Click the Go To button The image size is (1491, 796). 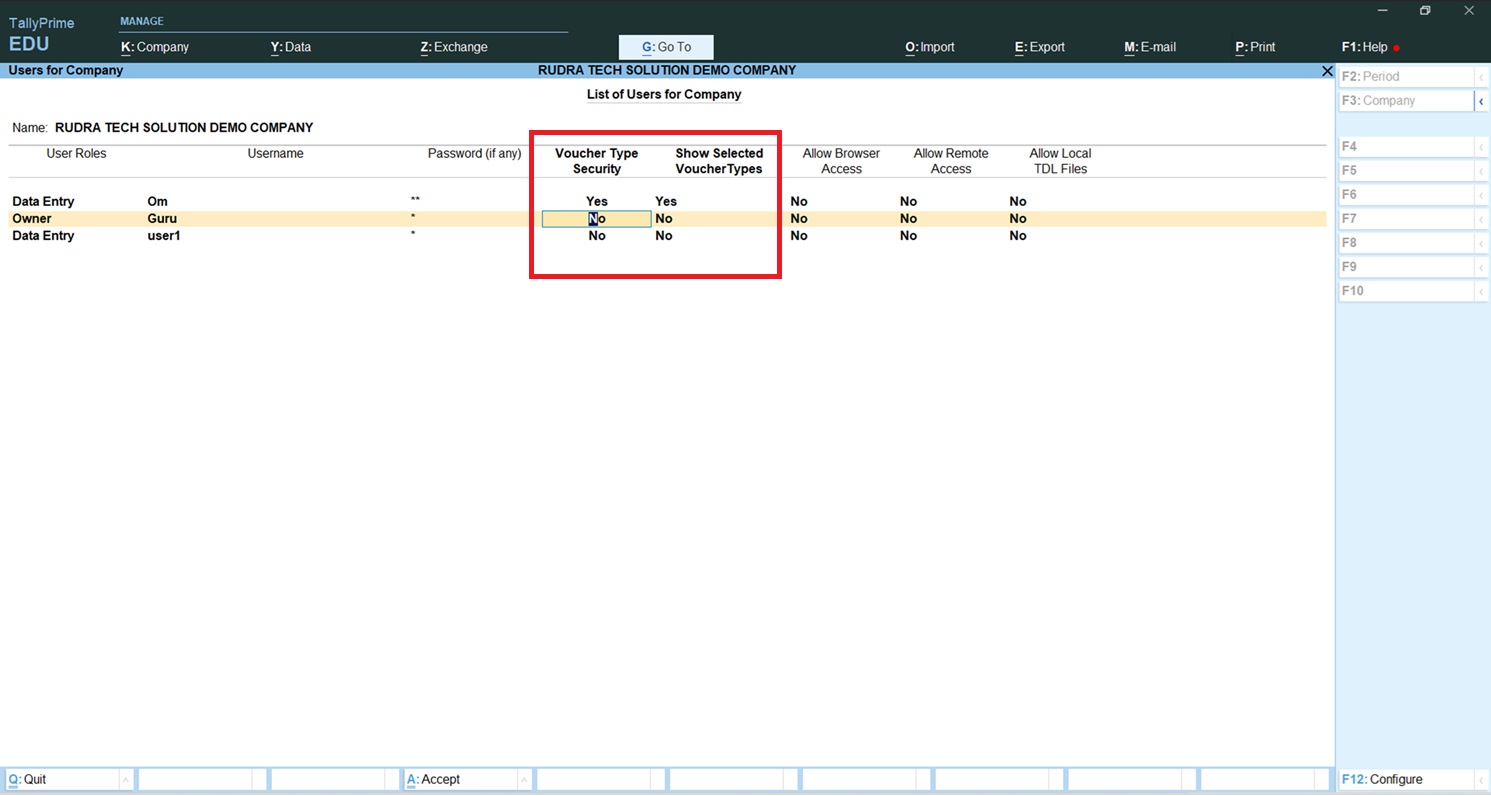pos(666,47)
